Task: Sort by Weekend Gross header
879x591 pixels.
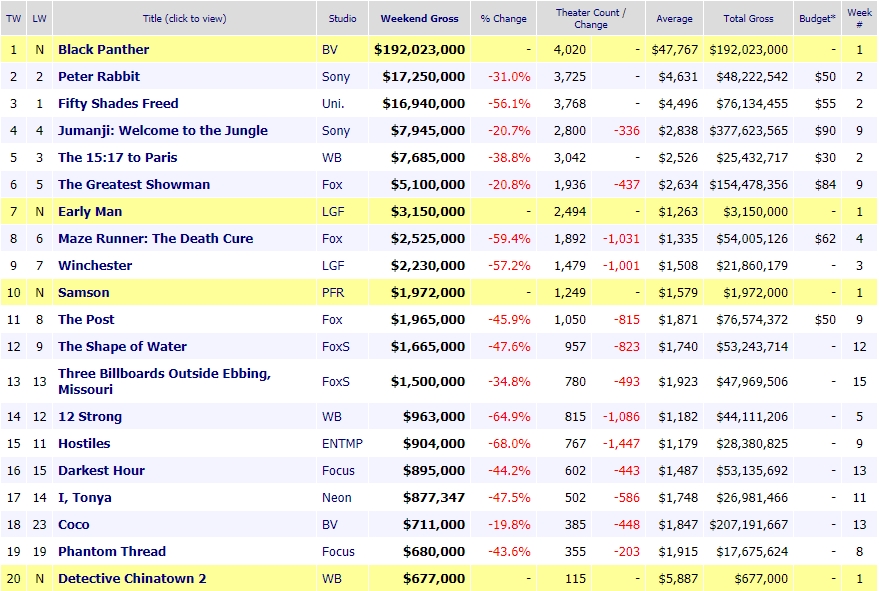Action: click(x=419, y=19)
